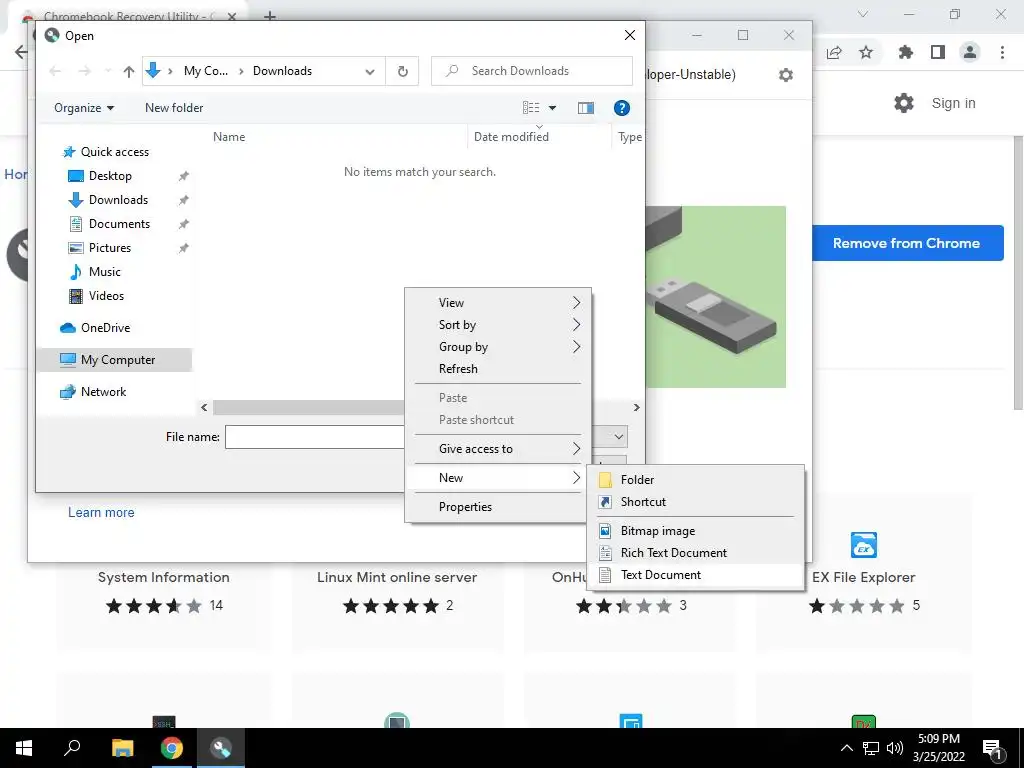Open the Organize menu
1024x768 pixels.
pos(84,108)
